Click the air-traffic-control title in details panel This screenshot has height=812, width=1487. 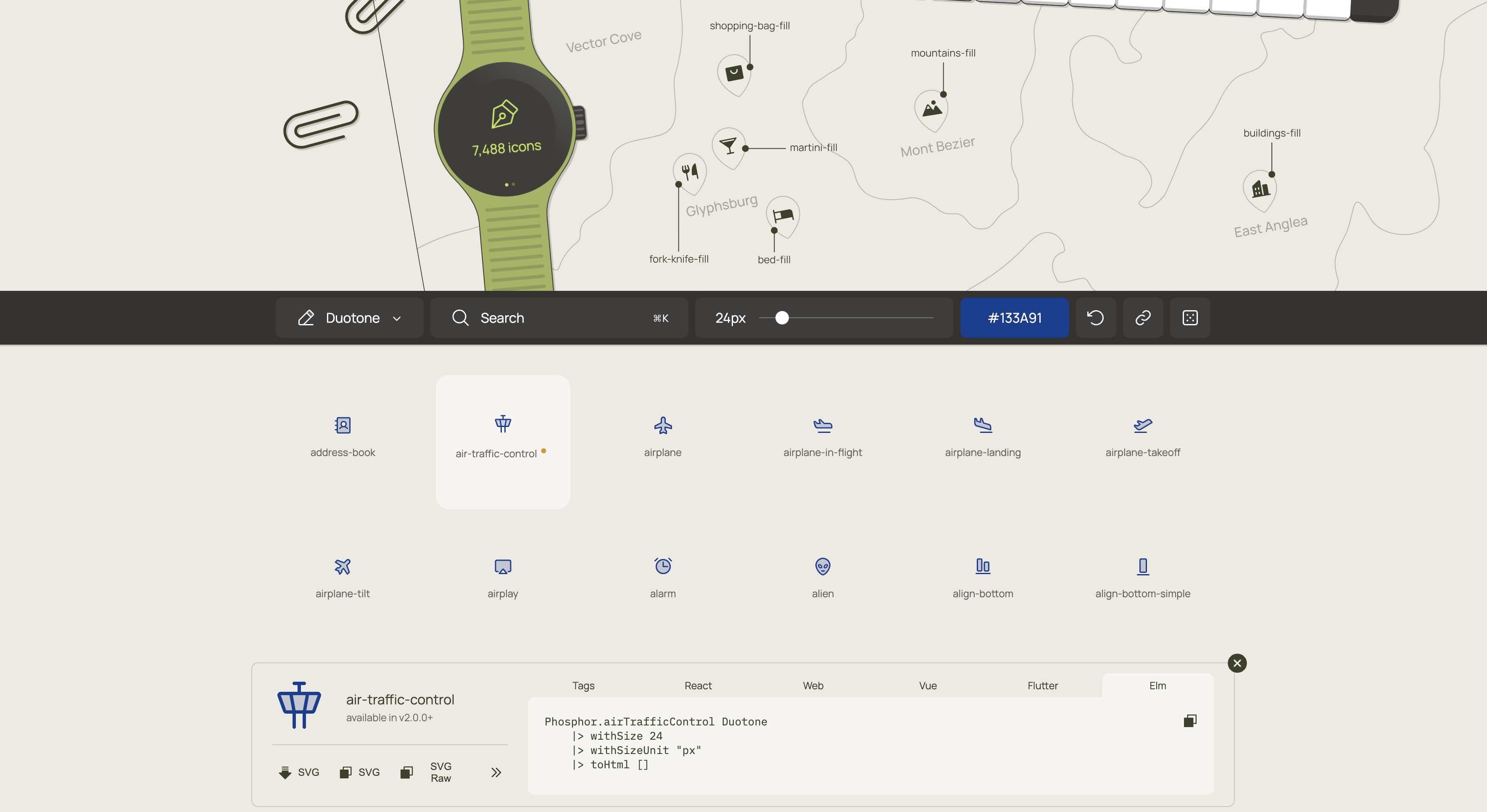tap(400, 699)
